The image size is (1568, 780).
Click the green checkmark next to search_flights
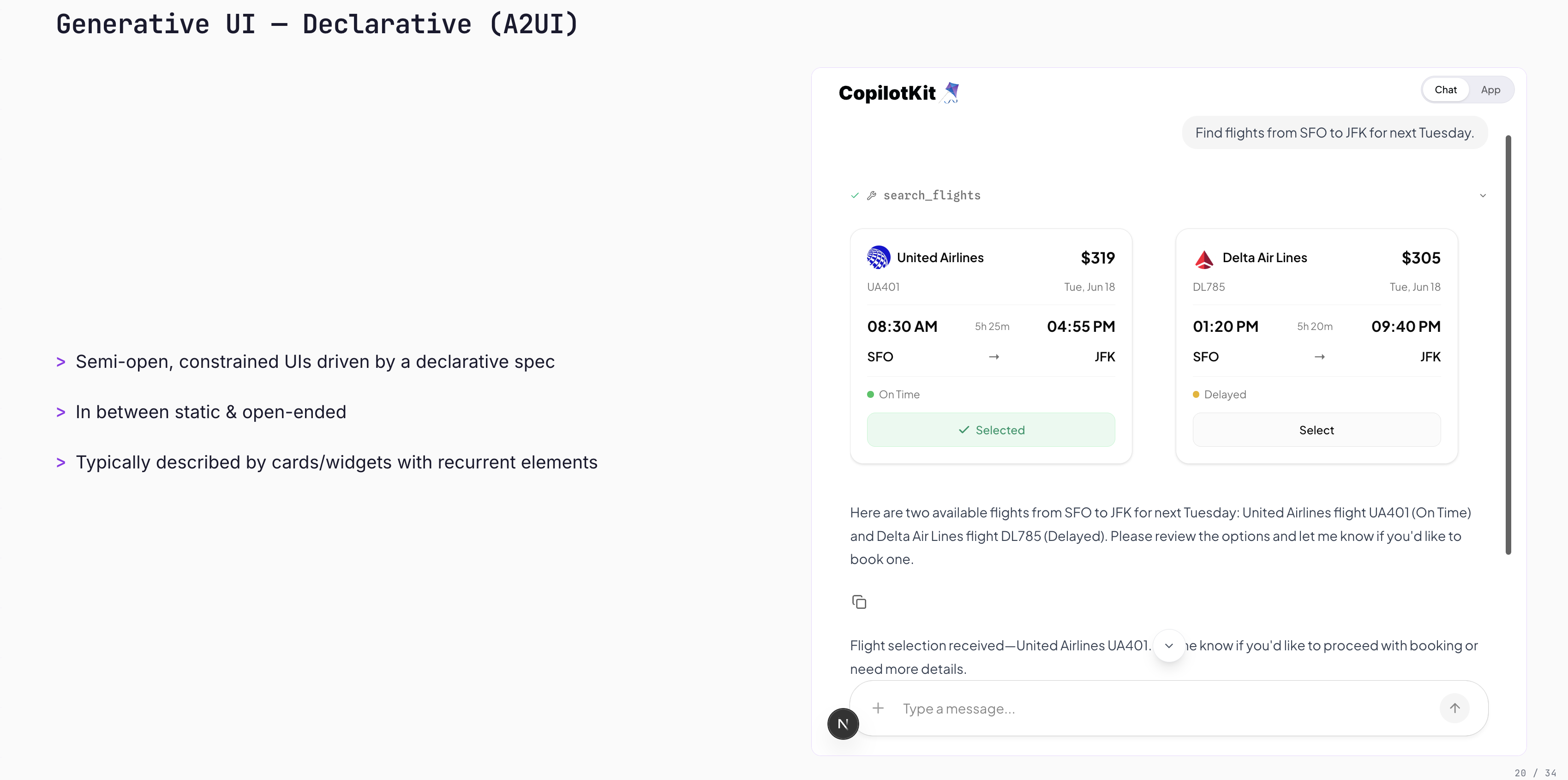(855, 195)
